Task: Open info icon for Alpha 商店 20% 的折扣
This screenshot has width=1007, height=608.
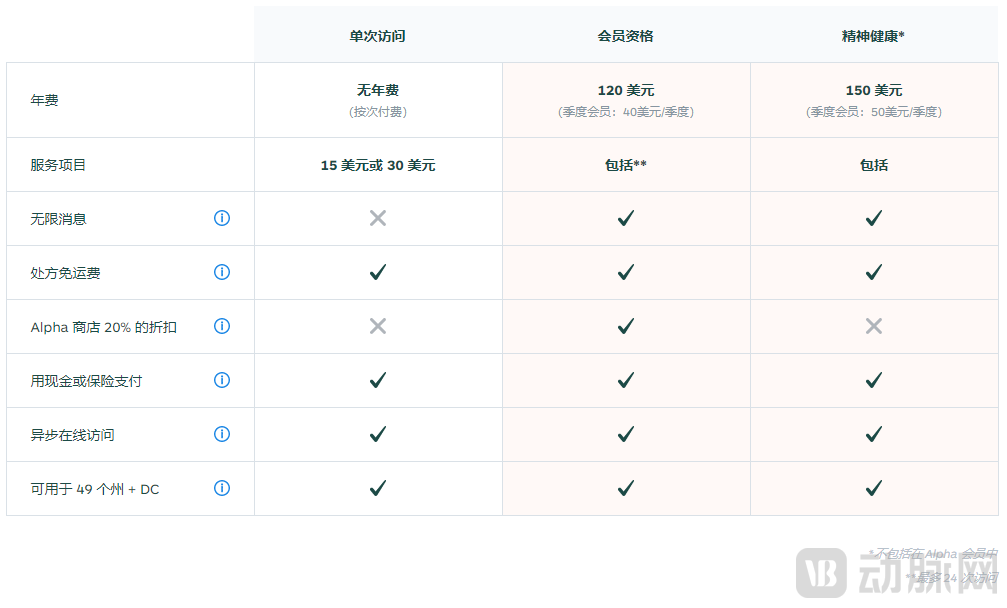Action: pos(222,326)
